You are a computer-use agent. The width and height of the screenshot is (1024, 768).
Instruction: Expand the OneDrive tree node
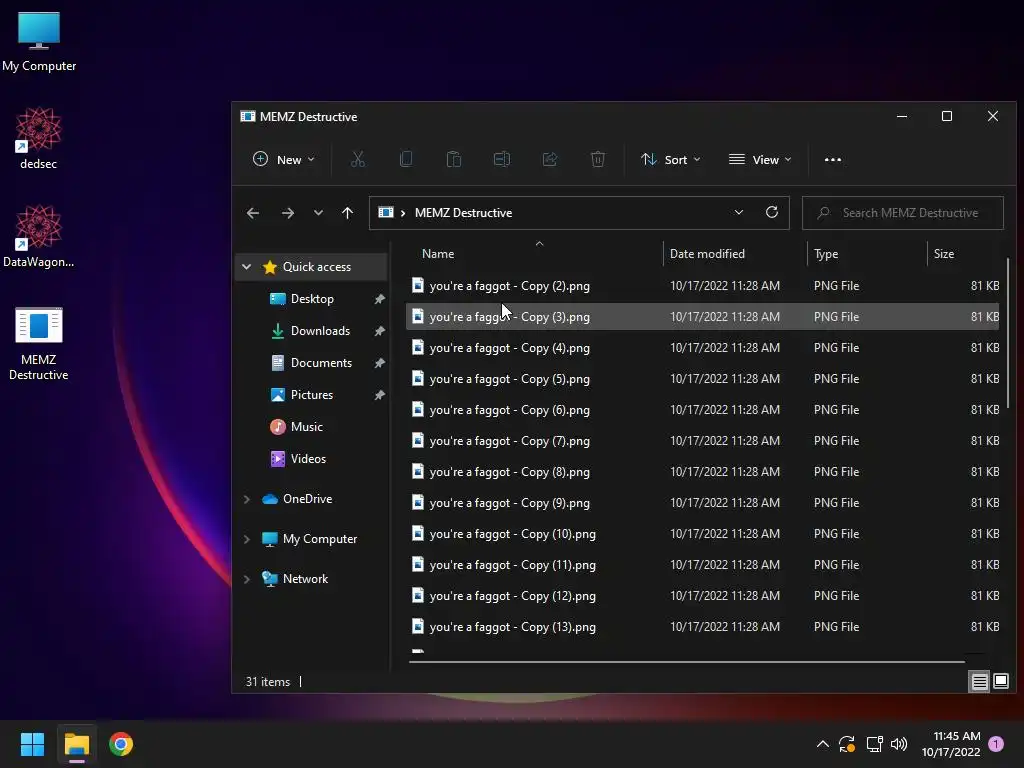click(246, 499)
